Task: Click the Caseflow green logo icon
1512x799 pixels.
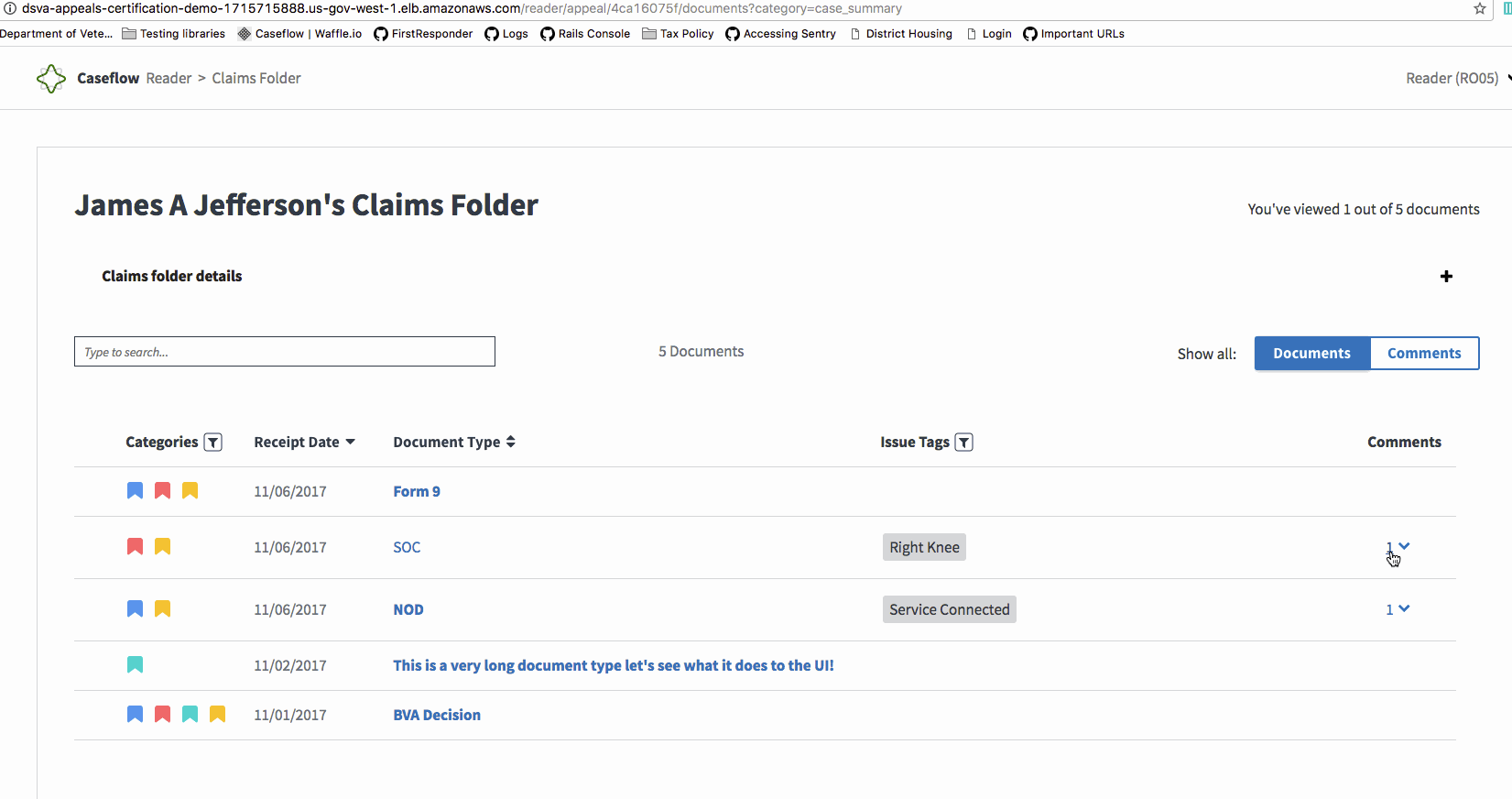Action: click(51, 79)
